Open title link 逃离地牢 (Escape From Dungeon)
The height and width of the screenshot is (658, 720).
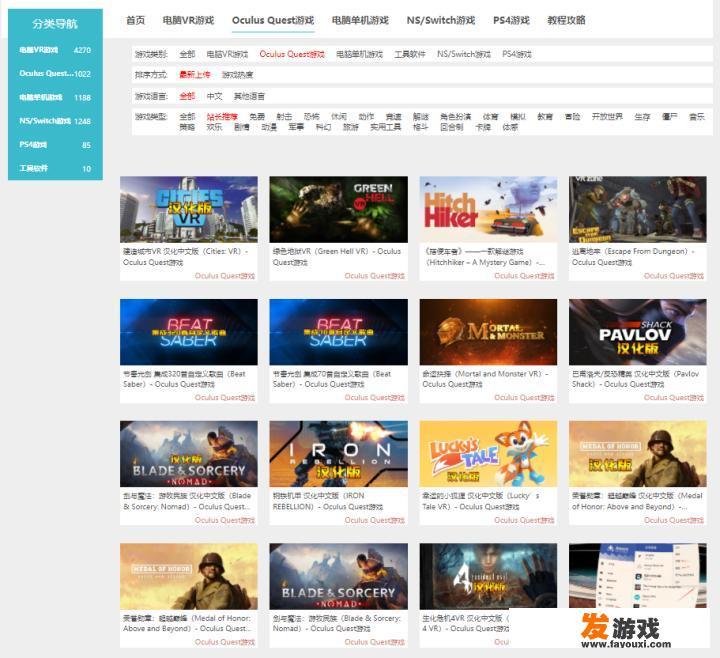633,257
